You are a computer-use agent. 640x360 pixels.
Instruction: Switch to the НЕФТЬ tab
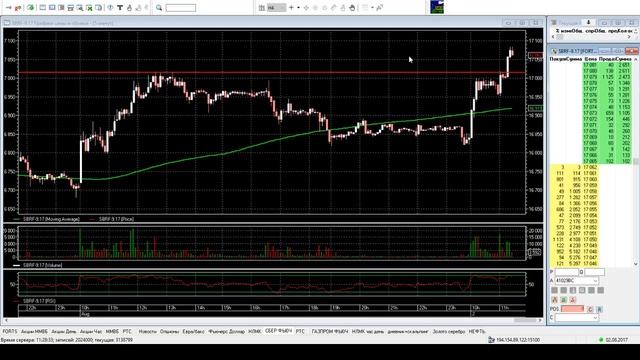pos(477,331)
